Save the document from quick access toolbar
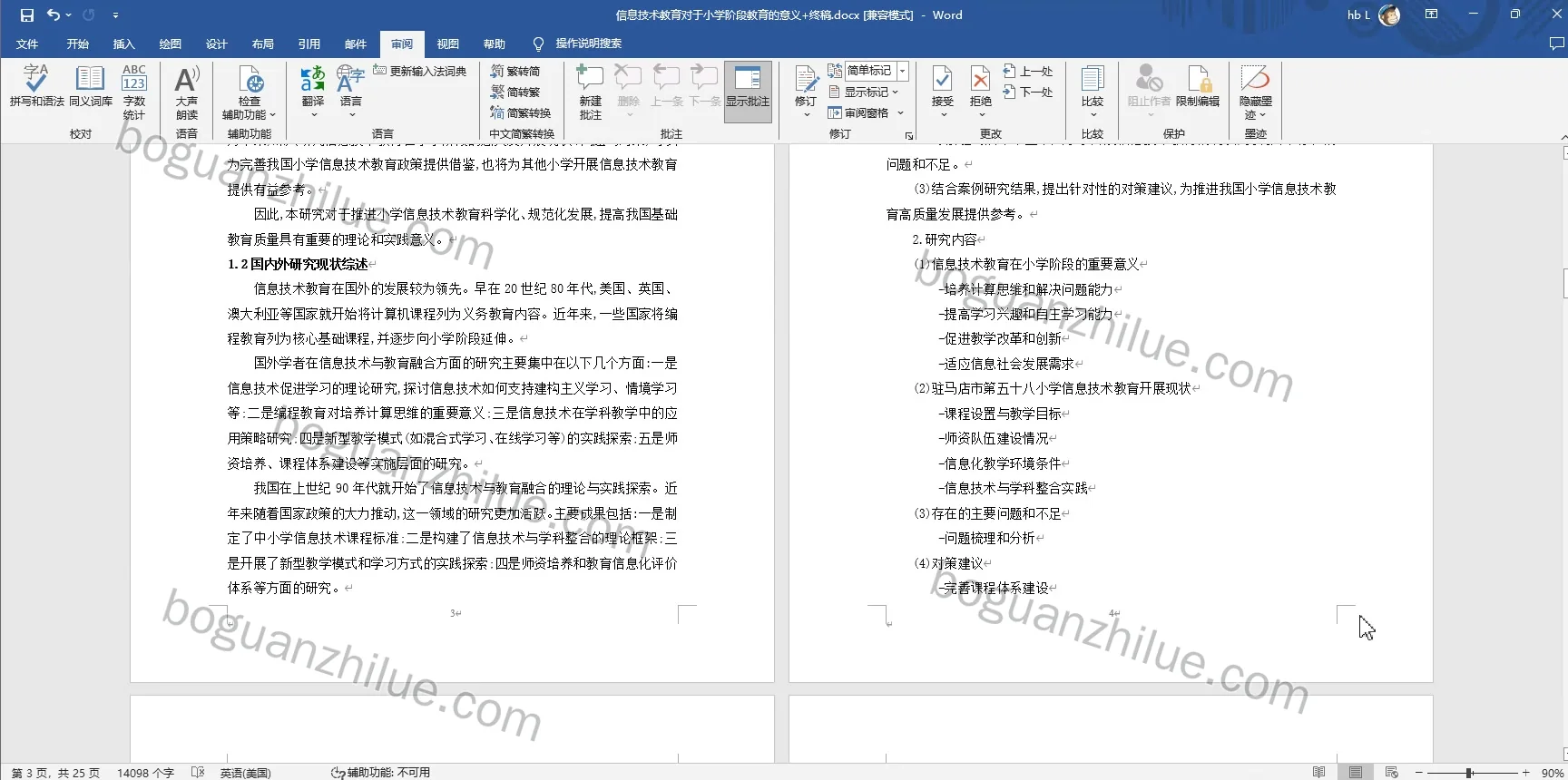This screenshot has height=780, width=1568. (x=27, y=15)
